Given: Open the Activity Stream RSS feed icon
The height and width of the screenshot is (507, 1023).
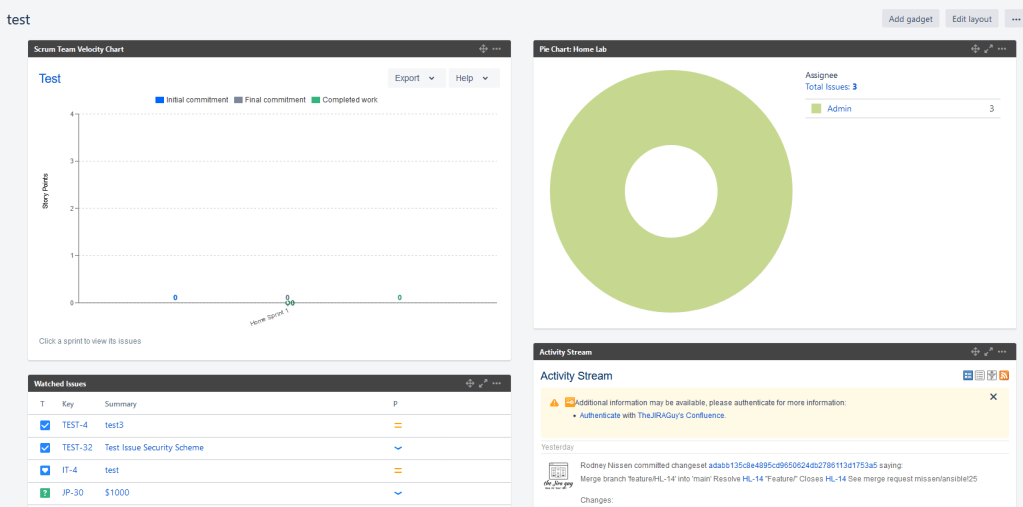Looking at the screenshot, I should (1003, 375).
